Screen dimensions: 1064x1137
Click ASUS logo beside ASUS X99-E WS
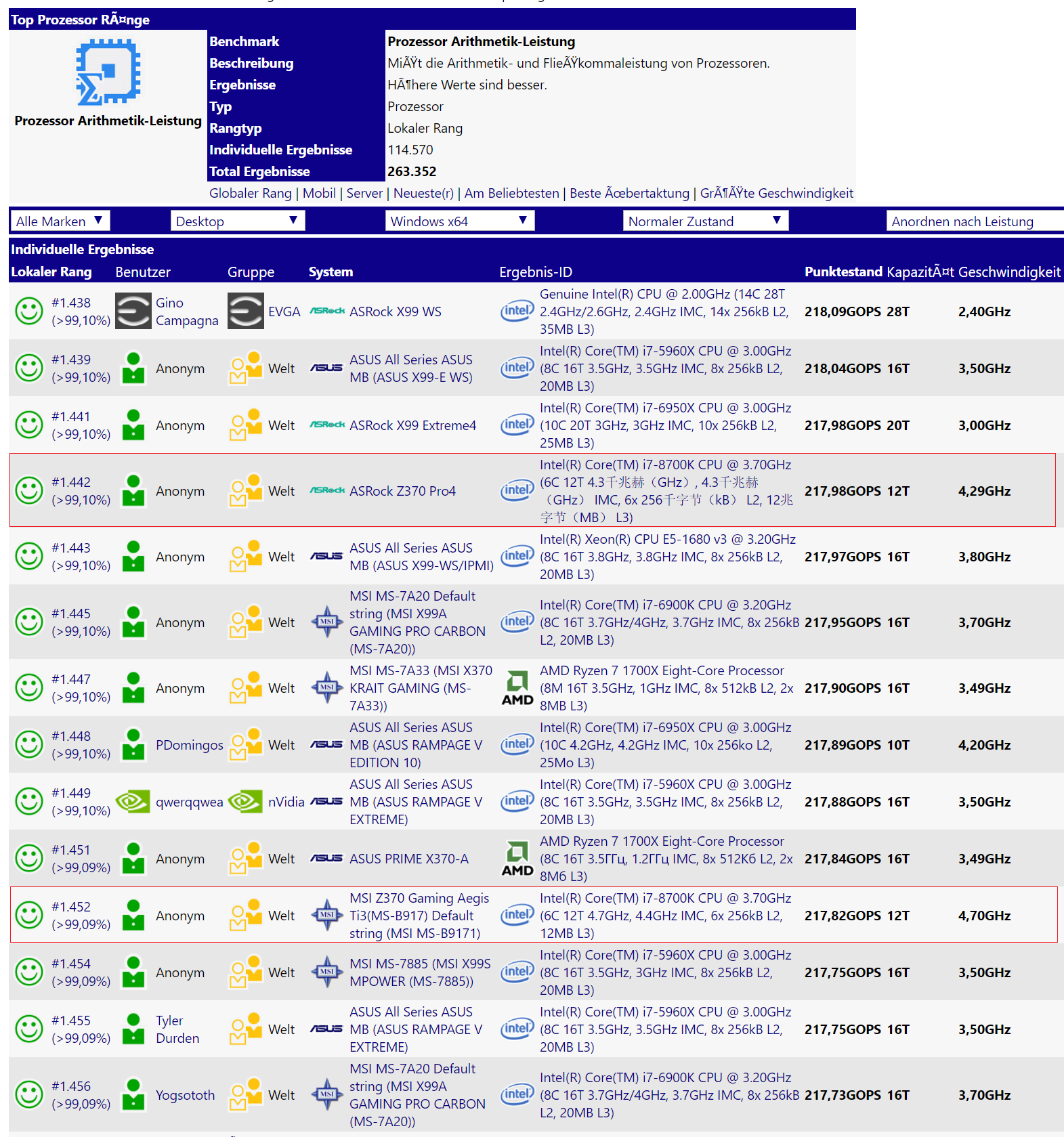(326, 368)
